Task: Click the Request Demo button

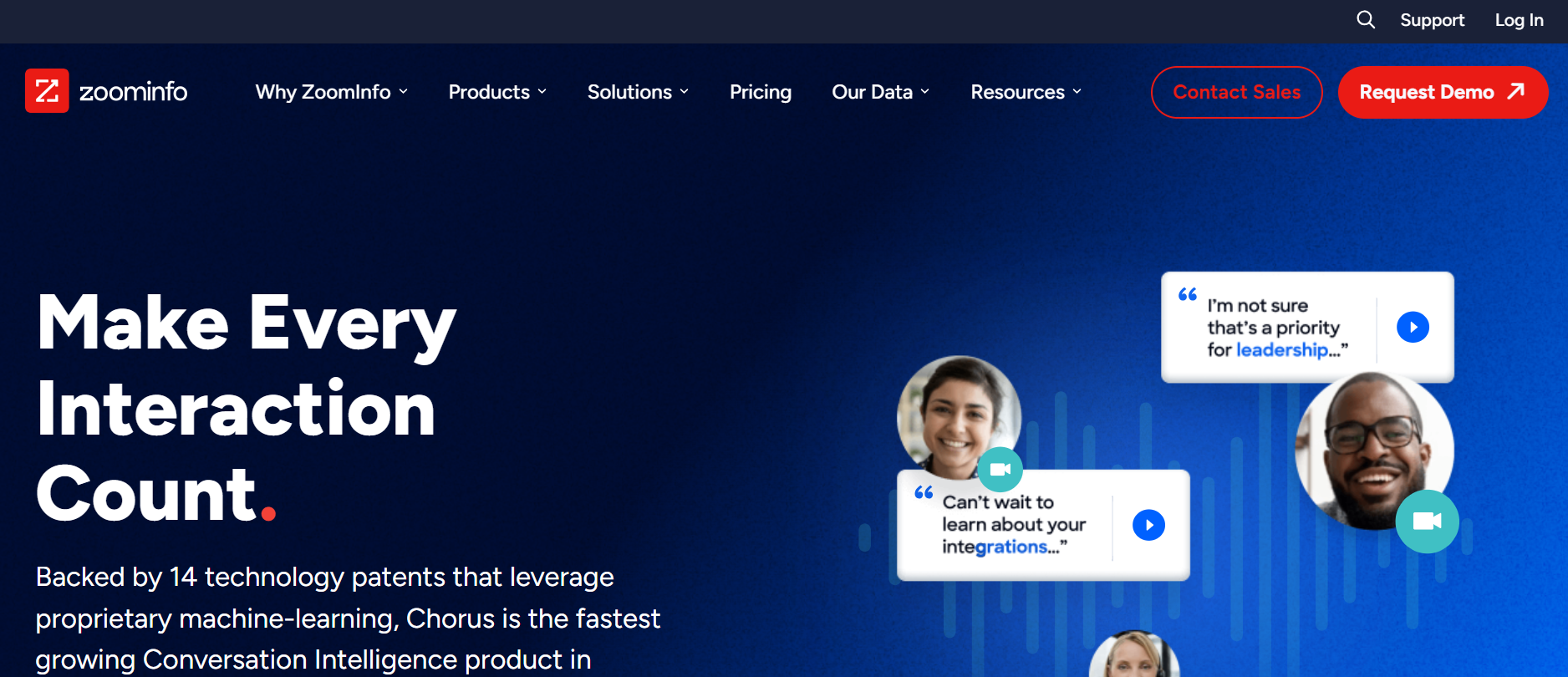Action: [1443, 92]
